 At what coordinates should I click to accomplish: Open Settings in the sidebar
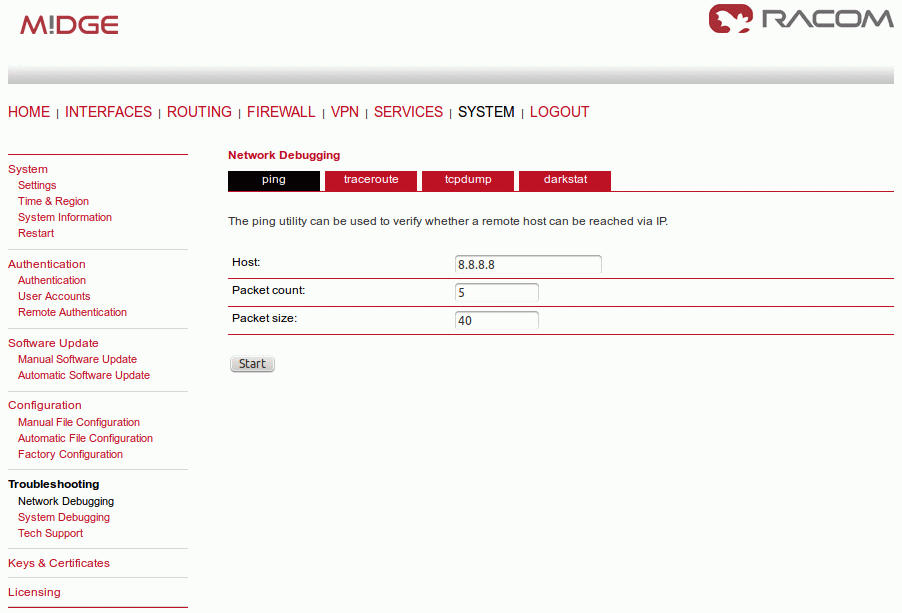point(37,185)
